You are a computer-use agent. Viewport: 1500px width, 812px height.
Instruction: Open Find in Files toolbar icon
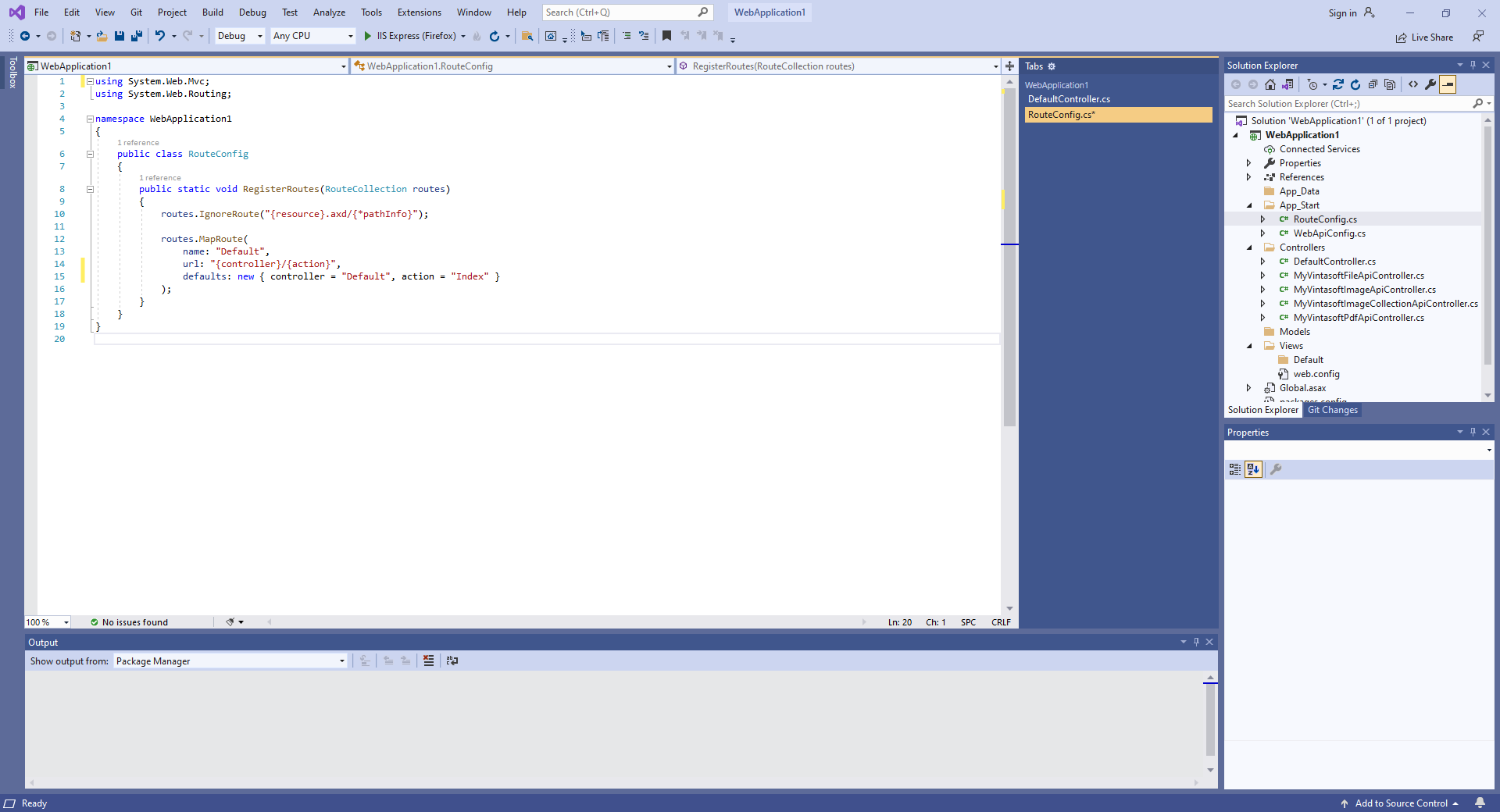pyautogui.click(x=527, y=36)
